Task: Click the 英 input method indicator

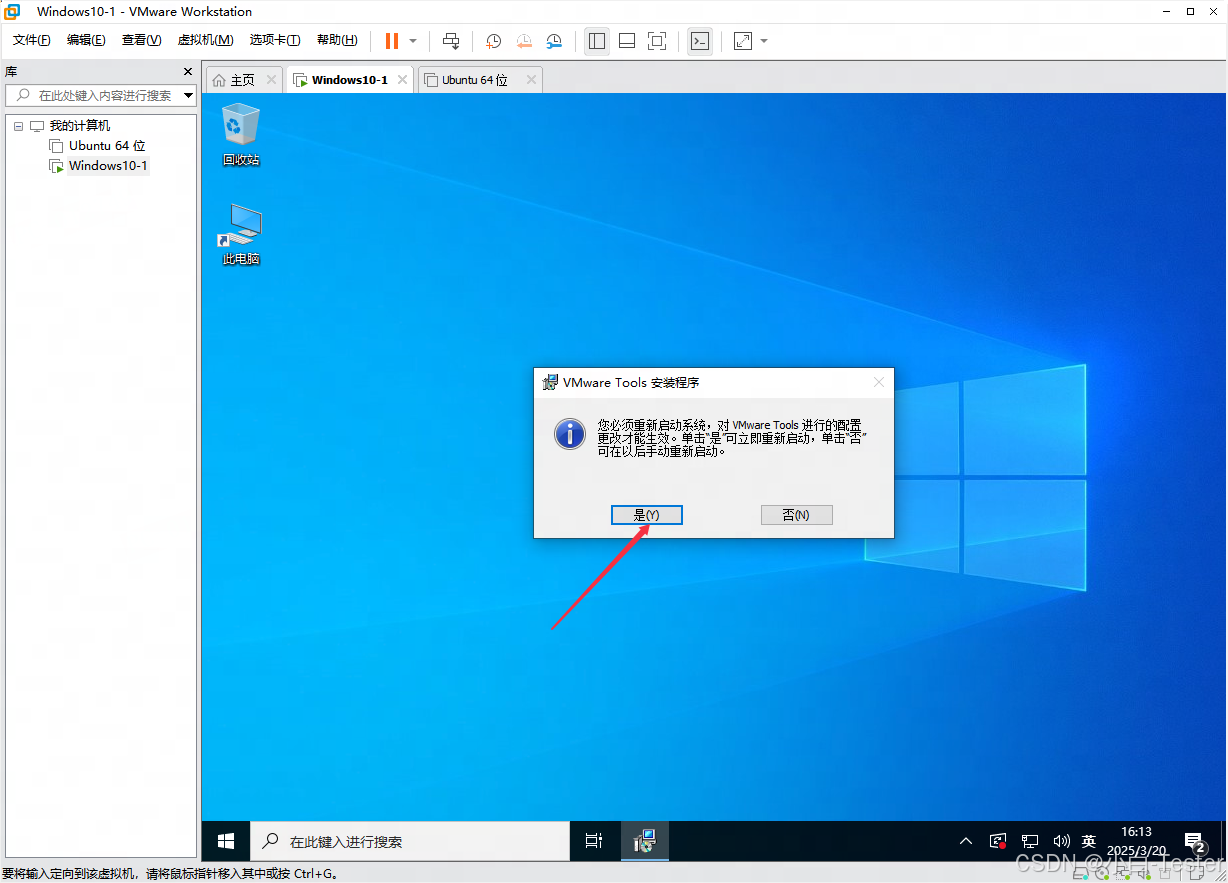Action: pyautogui.click(x=1089, y=842)
